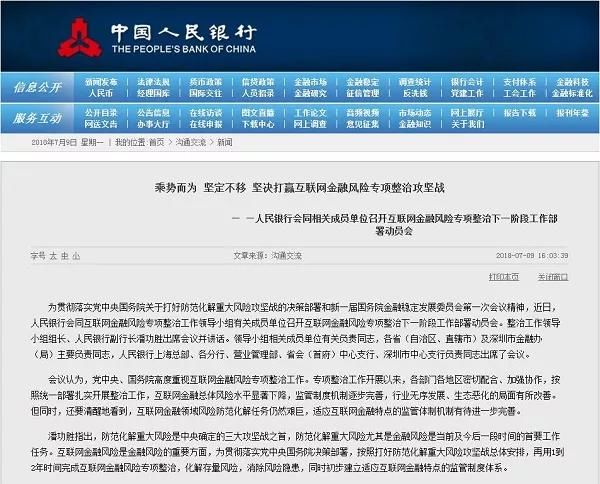Open the 金融研究 link
The height and width of the screenshot is (484, 600).
tap(310, 93)
